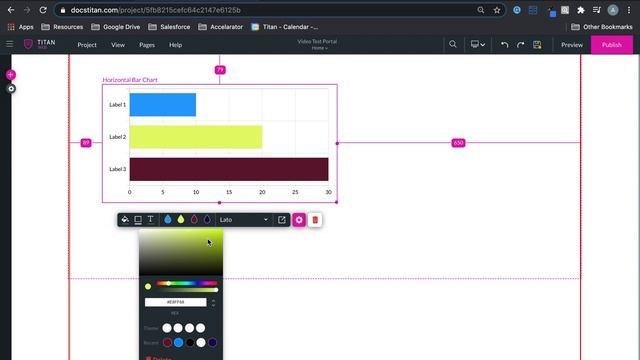
Task: Open the Resources bookmark folder
Action: click(x=62, y=27)
